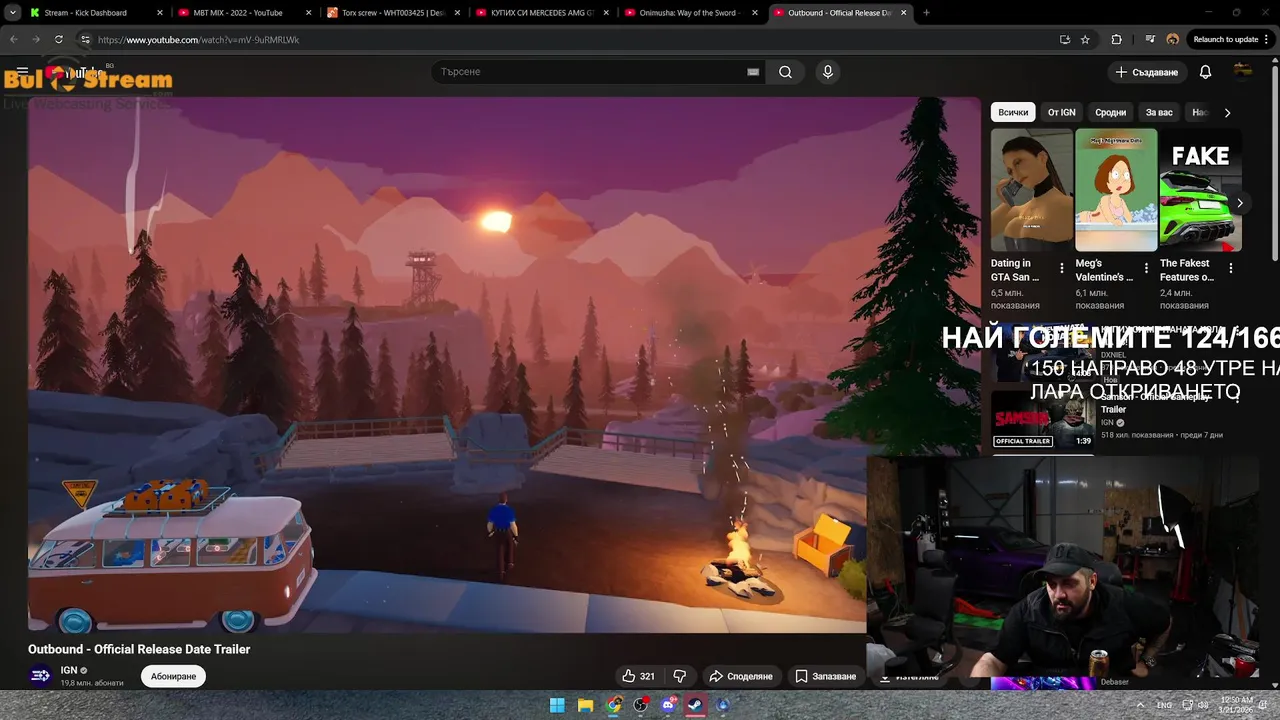1280x720 pixels.
Task: Open Steam from the taskbar
Action: [695, 705]
